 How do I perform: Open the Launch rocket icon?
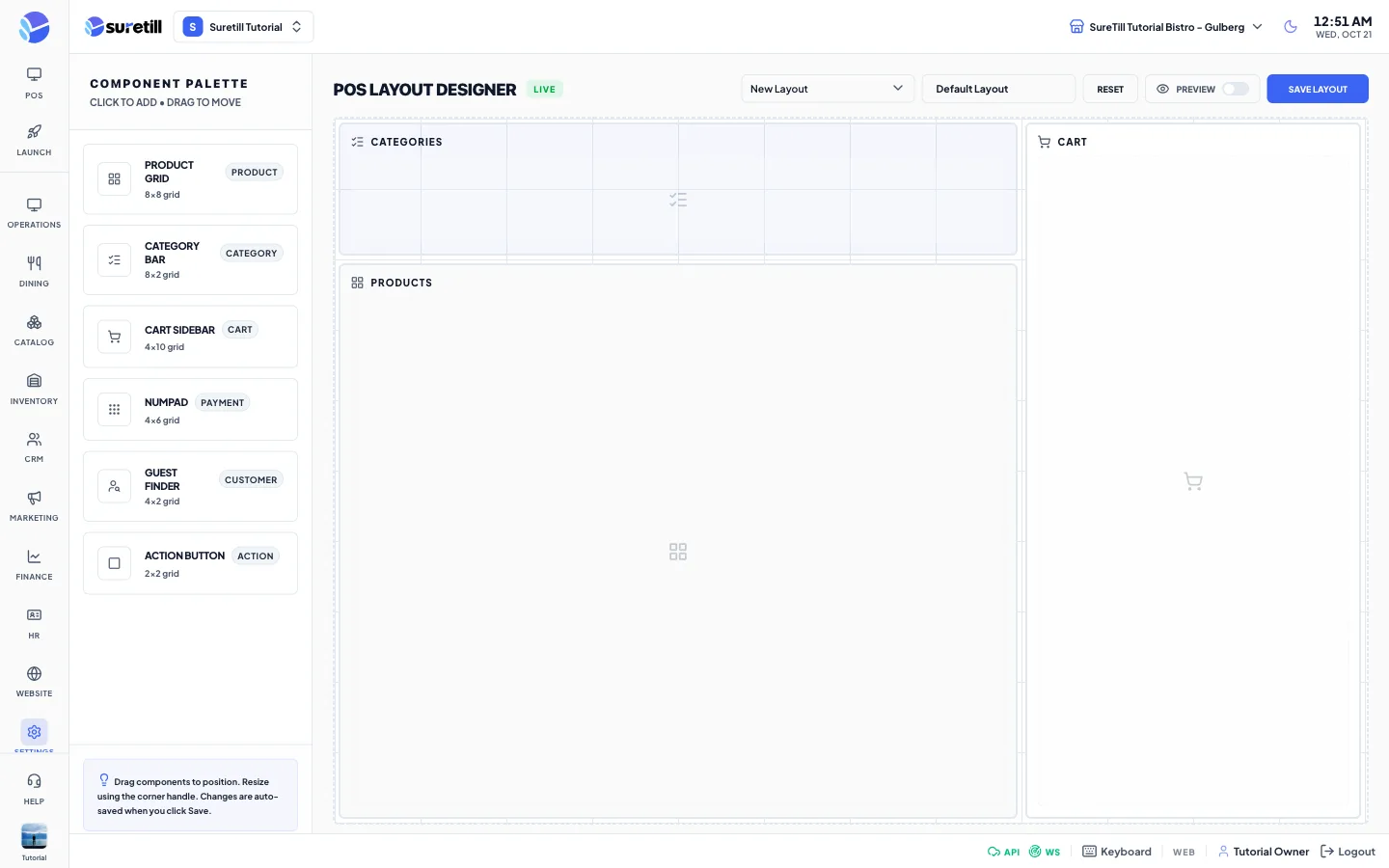(34, 131)
